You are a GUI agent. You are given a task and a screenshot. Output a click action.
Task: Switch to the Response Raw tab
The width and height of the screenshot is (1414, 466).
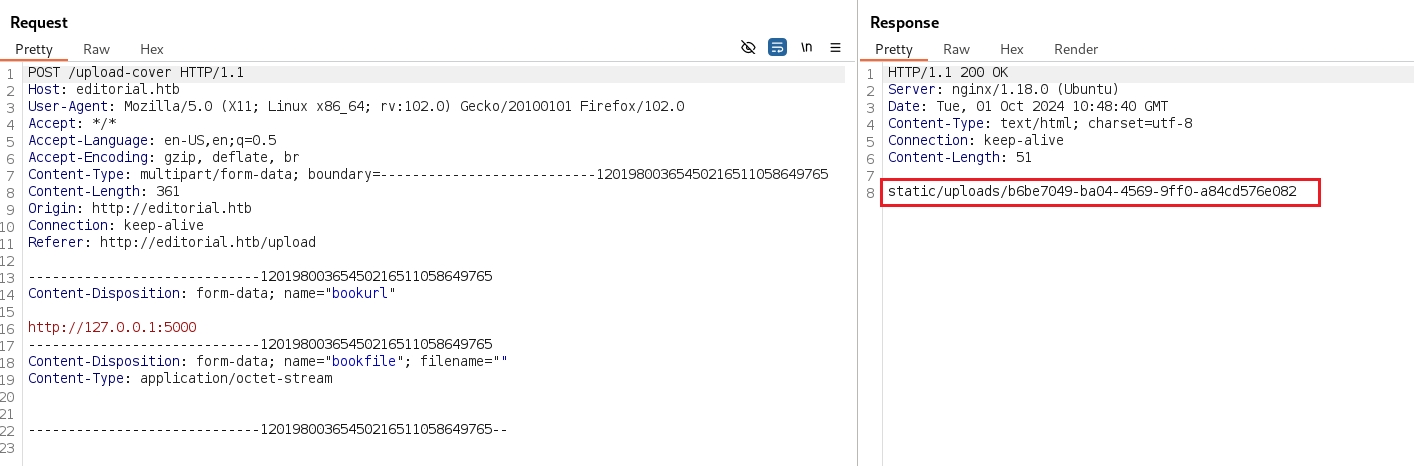pos(956,49)
